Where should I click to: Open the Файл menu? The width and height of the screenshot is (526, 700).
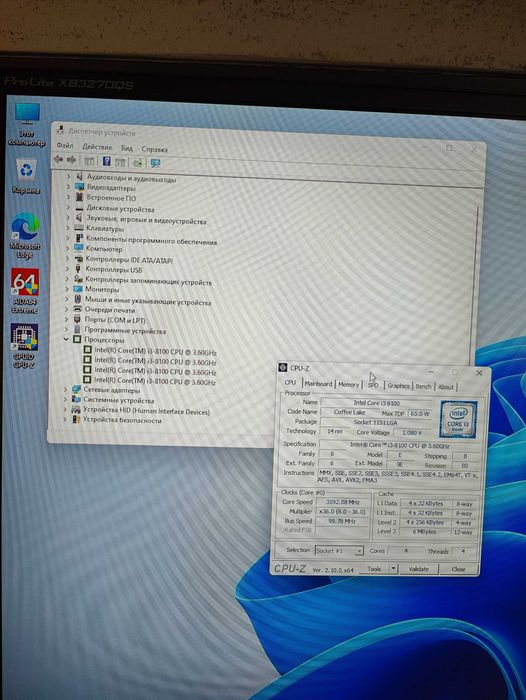(65, 146)
